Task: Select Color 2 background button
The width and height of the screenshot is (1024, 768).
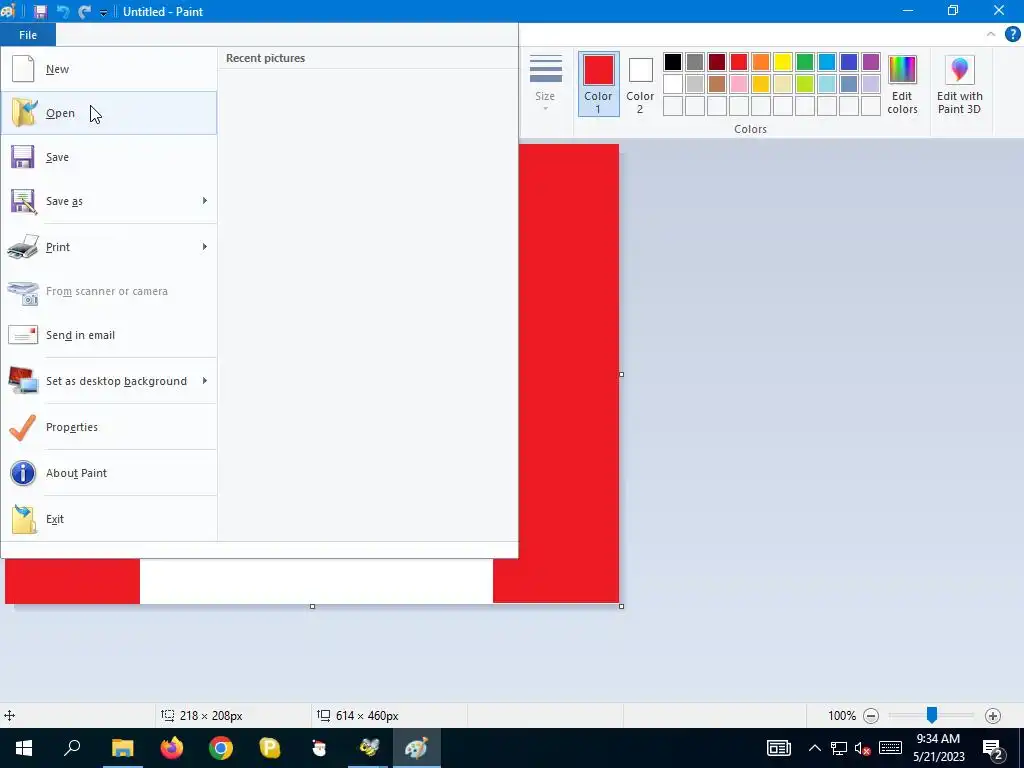Action: 640,84
